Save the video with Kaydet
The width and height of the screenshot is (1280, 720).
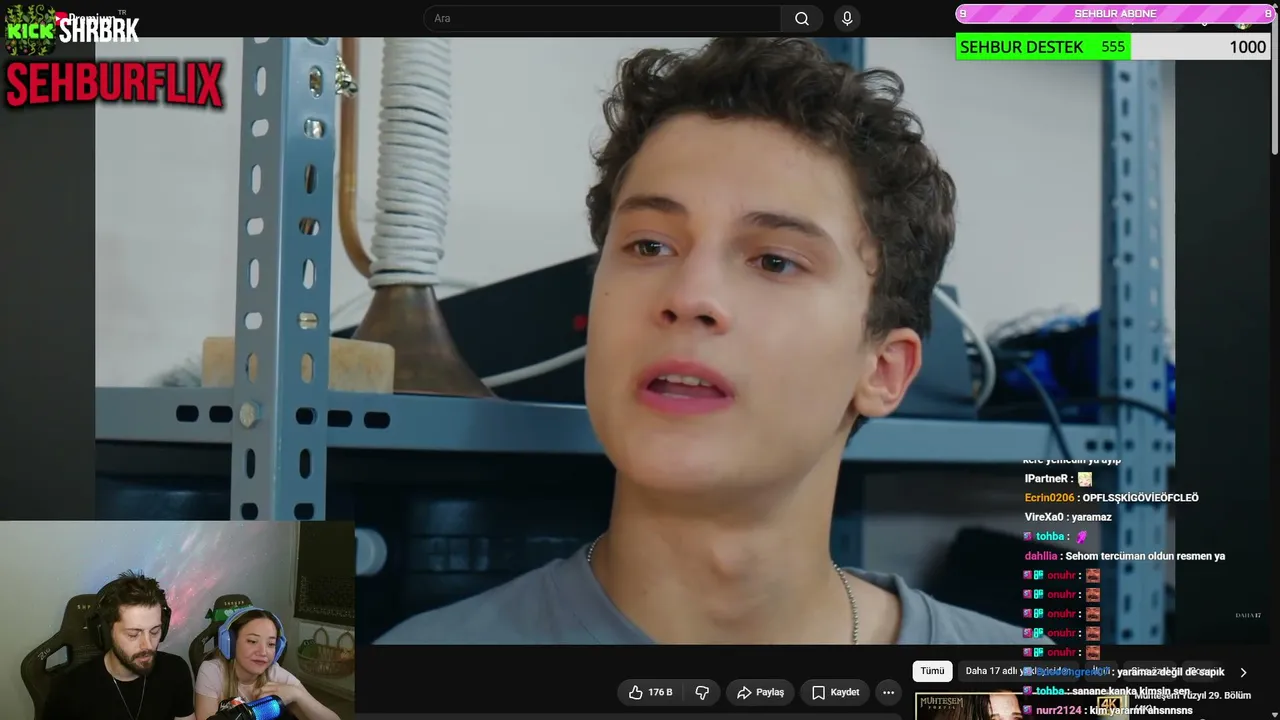point(835,692)
